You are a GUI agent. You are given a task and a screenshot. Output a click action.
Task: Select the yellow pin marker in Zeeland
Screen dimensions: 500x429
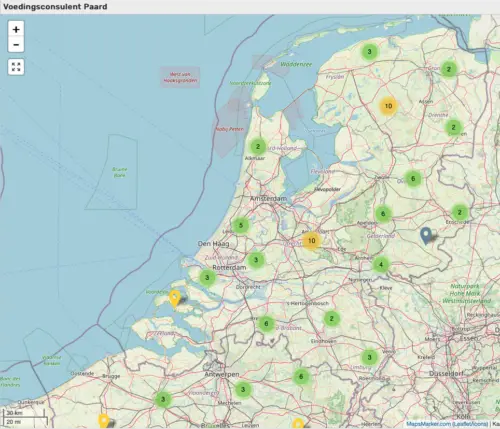[x=175, y=298]
